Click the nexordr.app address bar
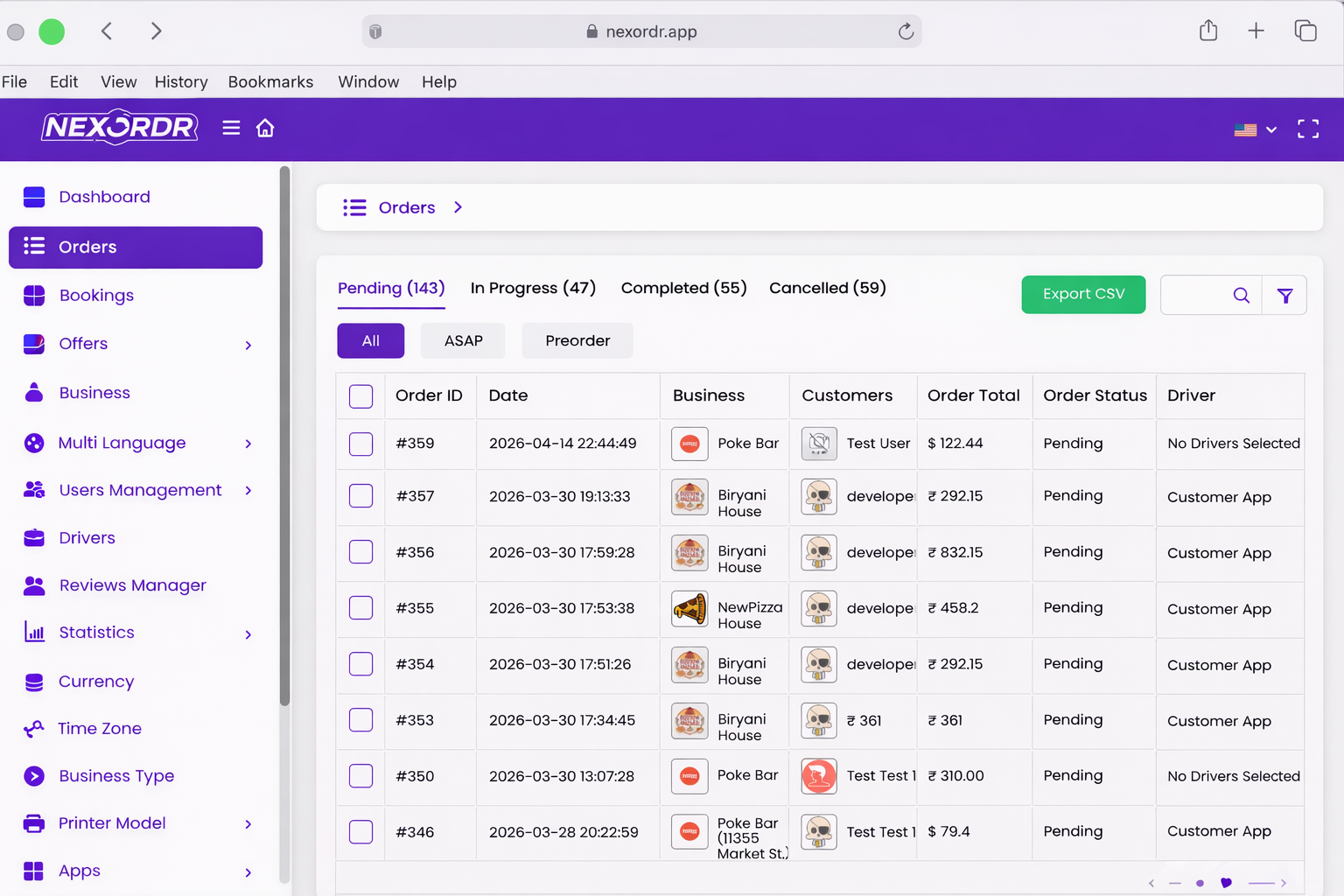The width and height of the screenshot is (1344, 896). point(641,31)
